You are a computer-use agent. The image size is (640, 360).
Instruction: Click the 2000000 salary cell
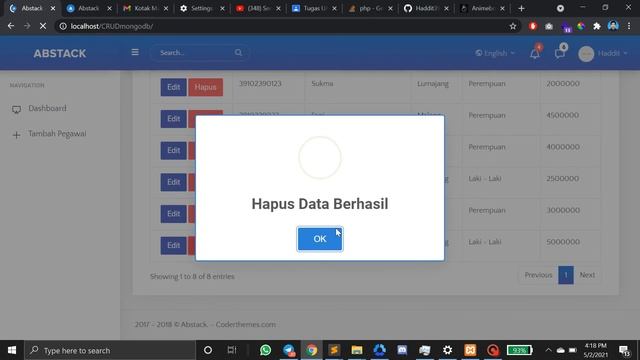click(x=563, y=83)
